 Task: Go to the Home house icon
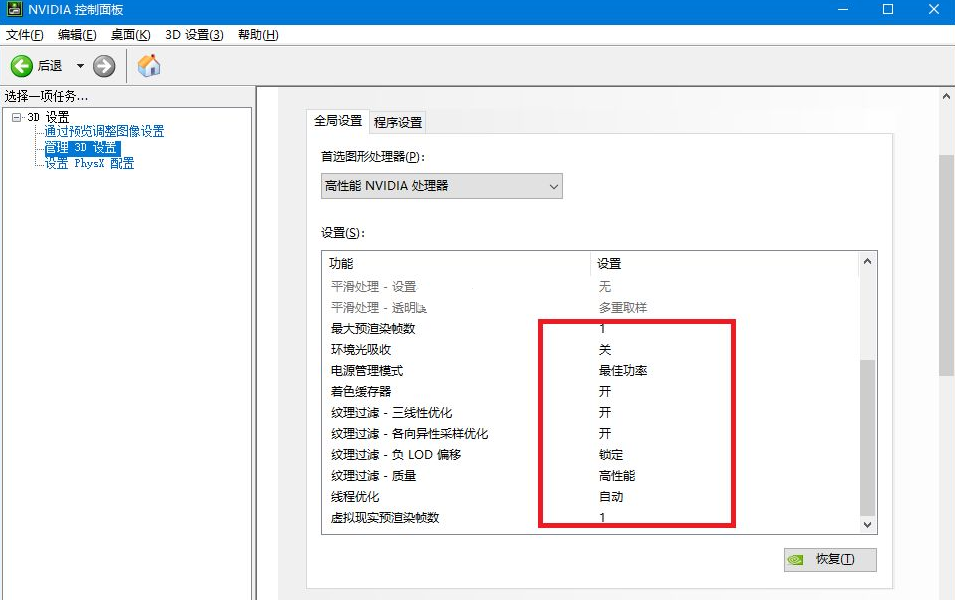click(149, 66)
